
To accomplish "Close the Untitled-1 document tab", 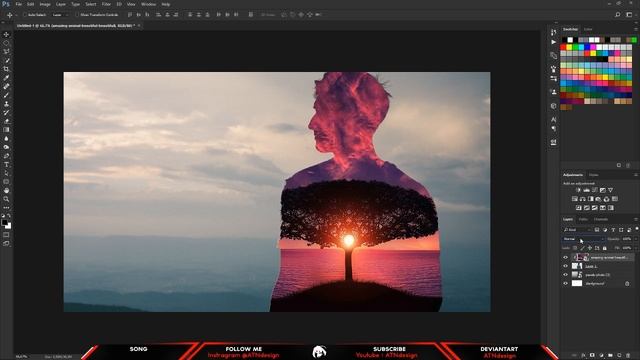I will pyautogui.click(x=139, y=26).
